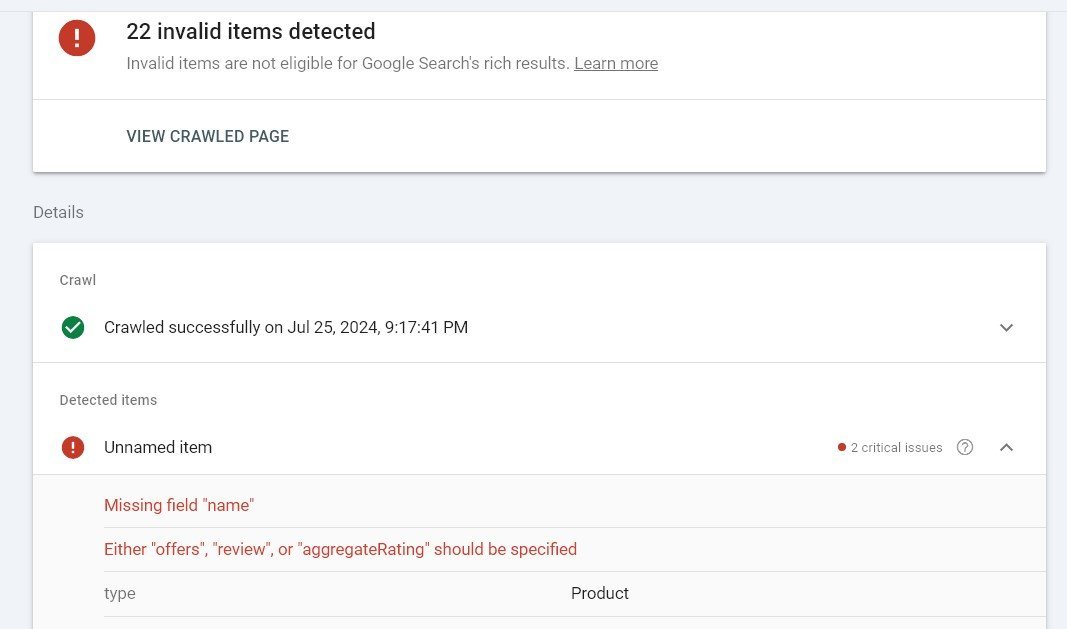This screenshot has width=1067, height=629.
Task: Select the "offers, review, or aggregateRating" error
Action: point(340,549)
